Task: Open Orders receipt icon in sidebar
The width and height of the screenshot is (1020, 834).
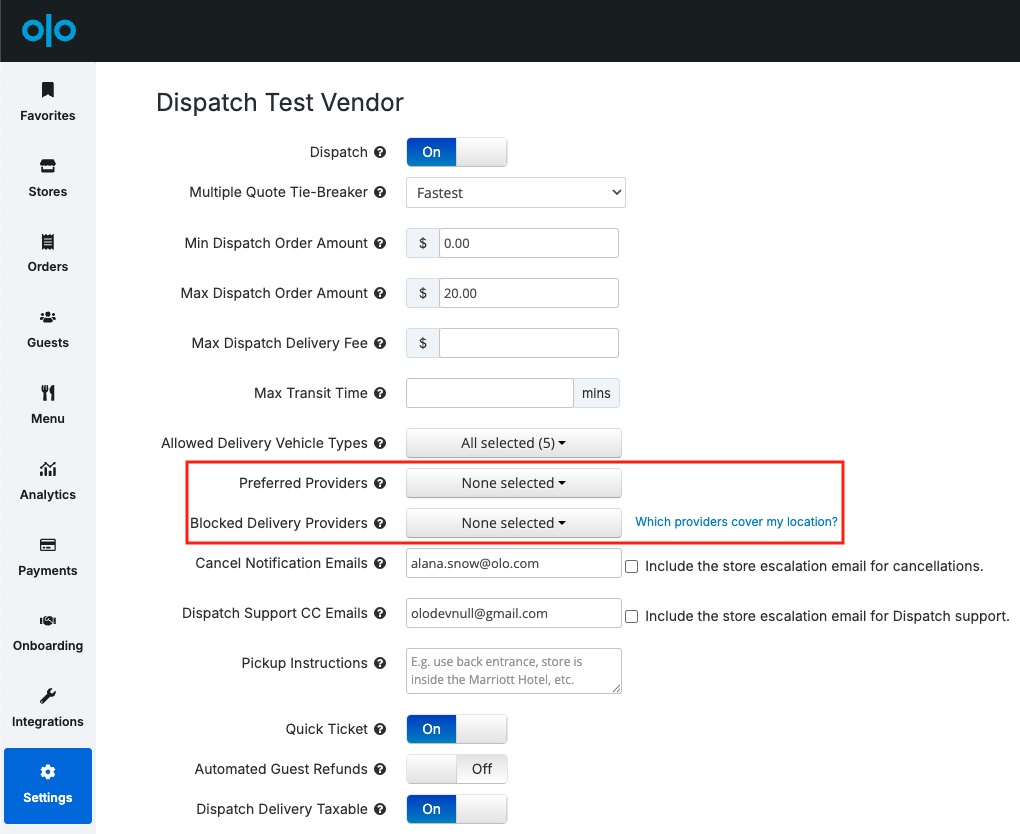Action: [x=47, y=242]
